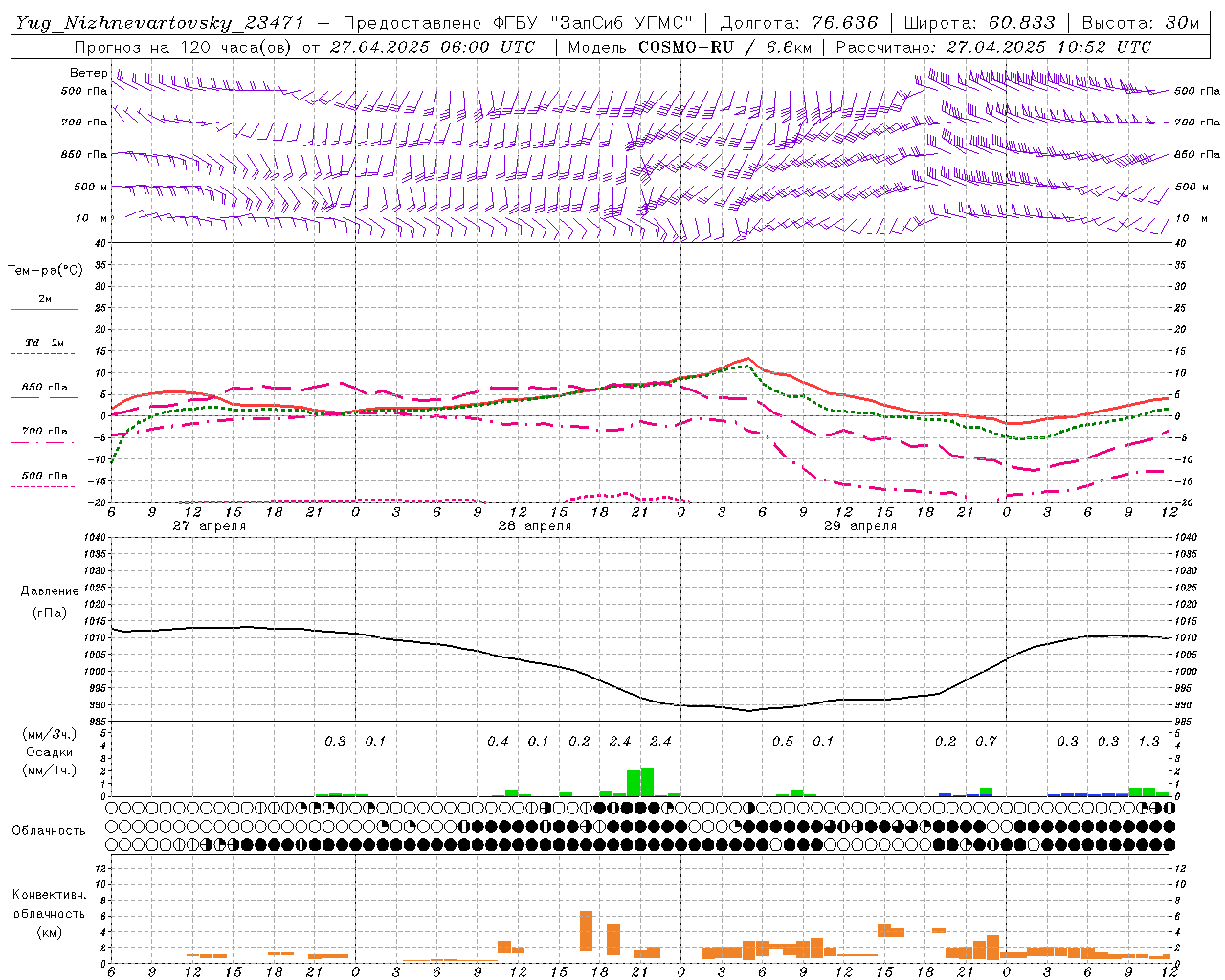The image size is (1225, 980).
Task: Click the Конвективн. convective cloud label
Action: coord(49,895)
